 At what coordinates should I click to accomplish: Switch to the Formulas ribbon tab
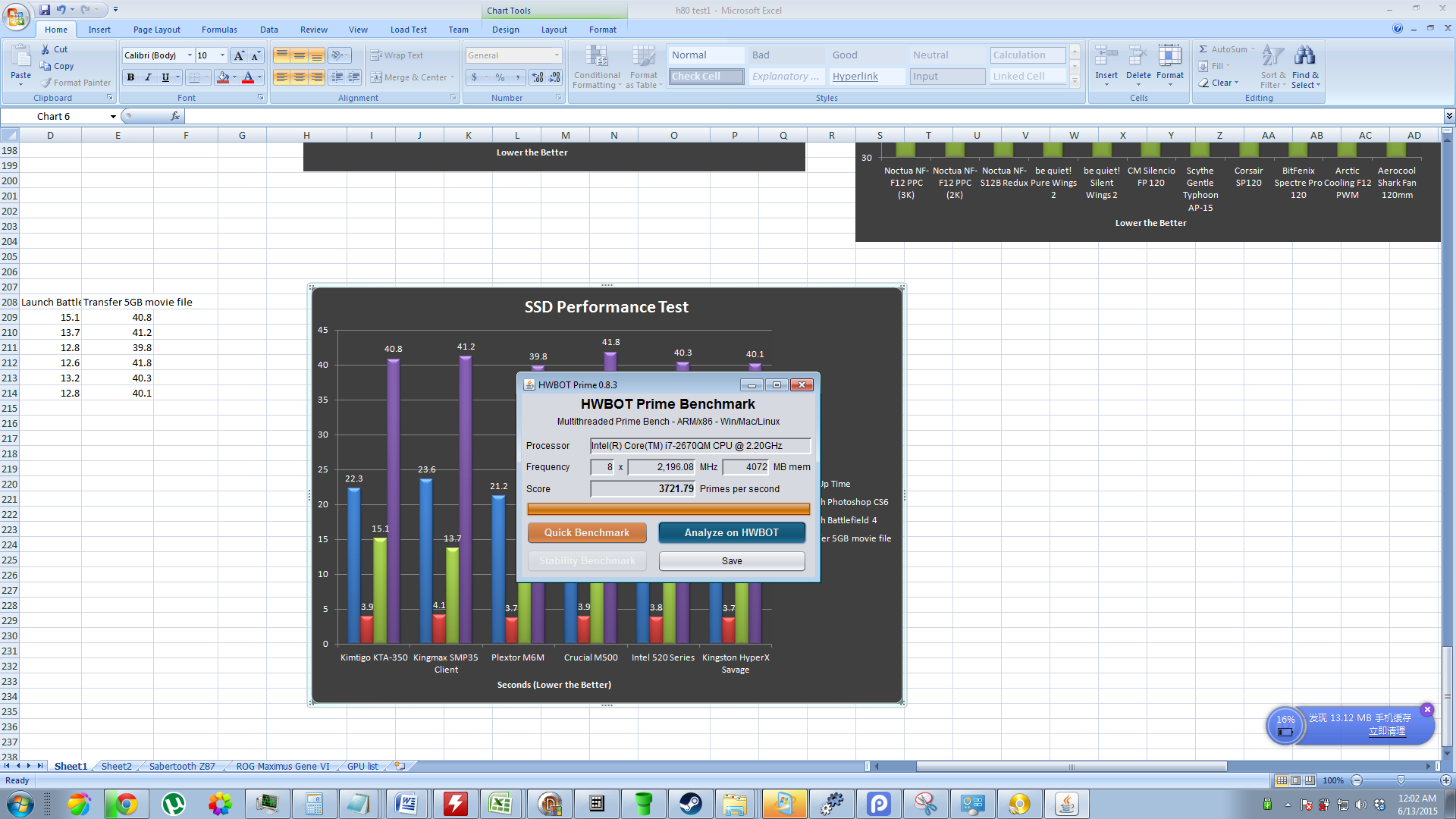click(x=219, y=30)
